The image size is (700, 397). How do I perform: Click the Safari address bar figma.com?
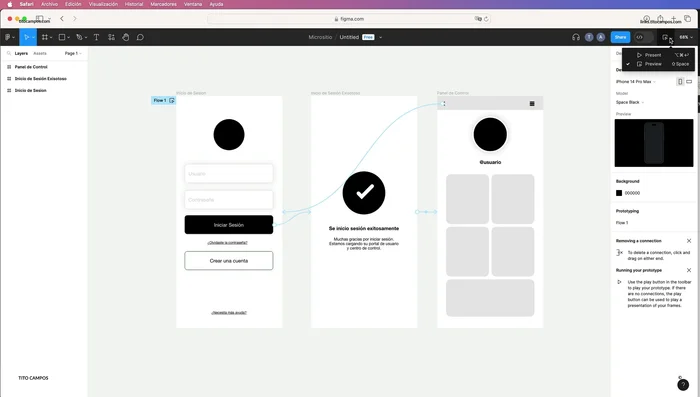pyautogui.click(x=349, y=19)
